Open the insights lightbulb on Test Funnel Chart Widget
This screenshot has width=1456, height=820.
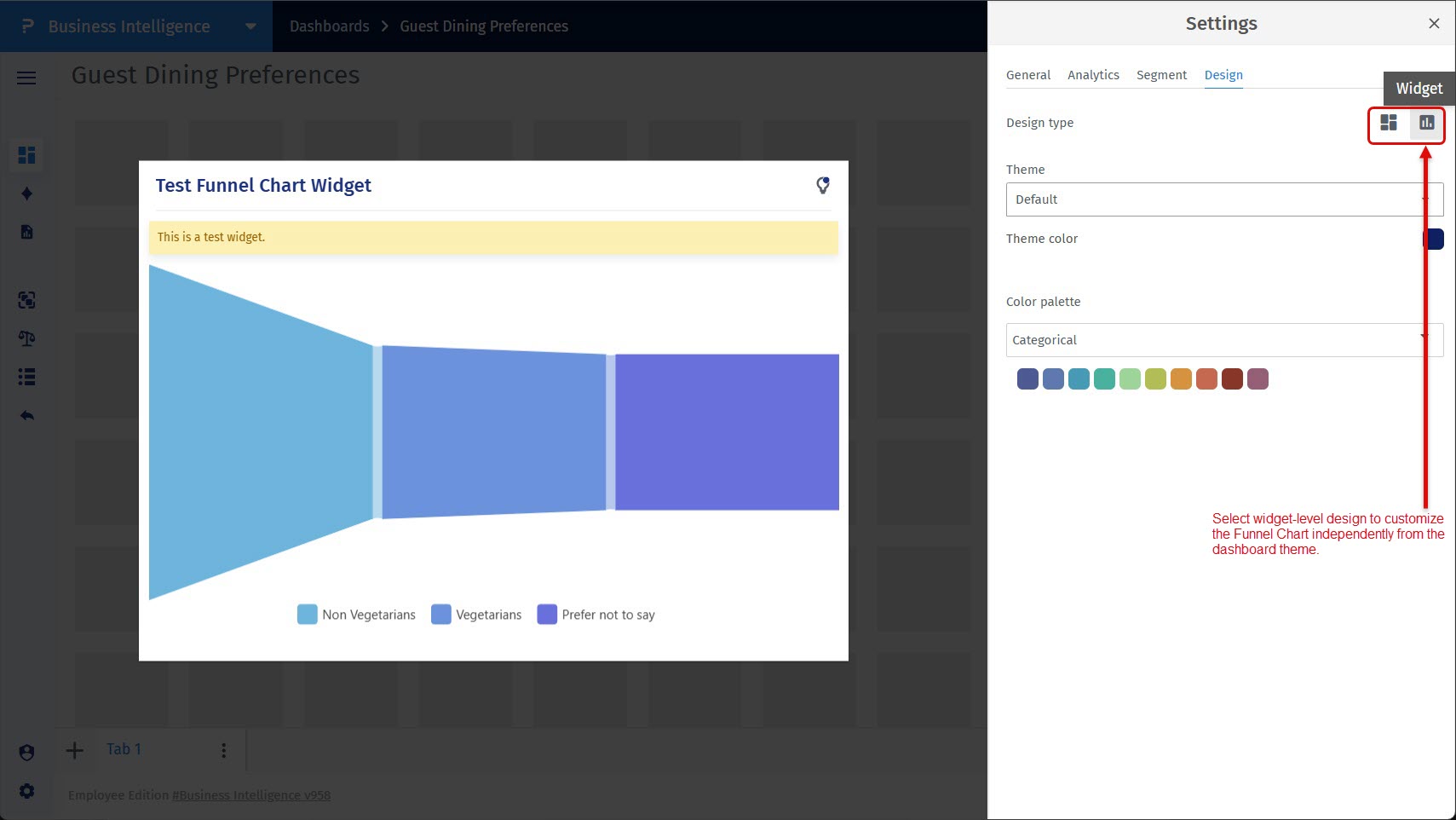point(822,185)
